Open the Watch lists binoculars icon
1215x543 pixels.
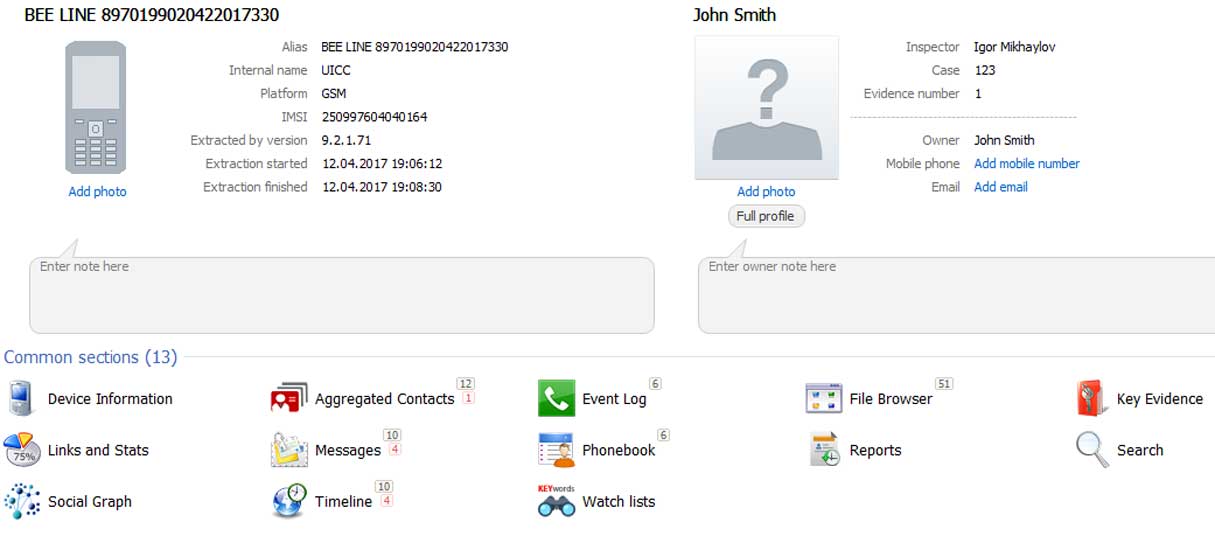click(x=556, y=503)
